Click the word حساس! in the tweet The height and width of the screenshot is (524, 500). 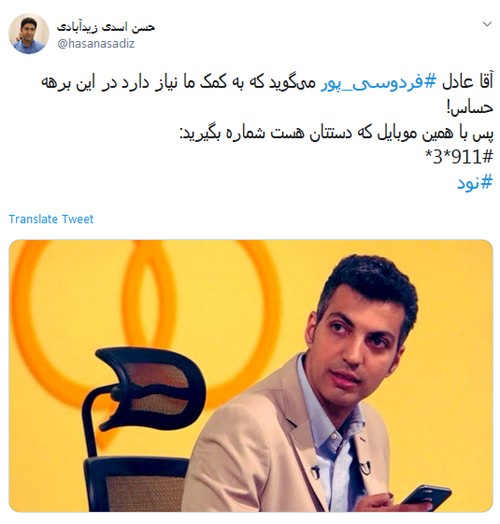(470, 108)
